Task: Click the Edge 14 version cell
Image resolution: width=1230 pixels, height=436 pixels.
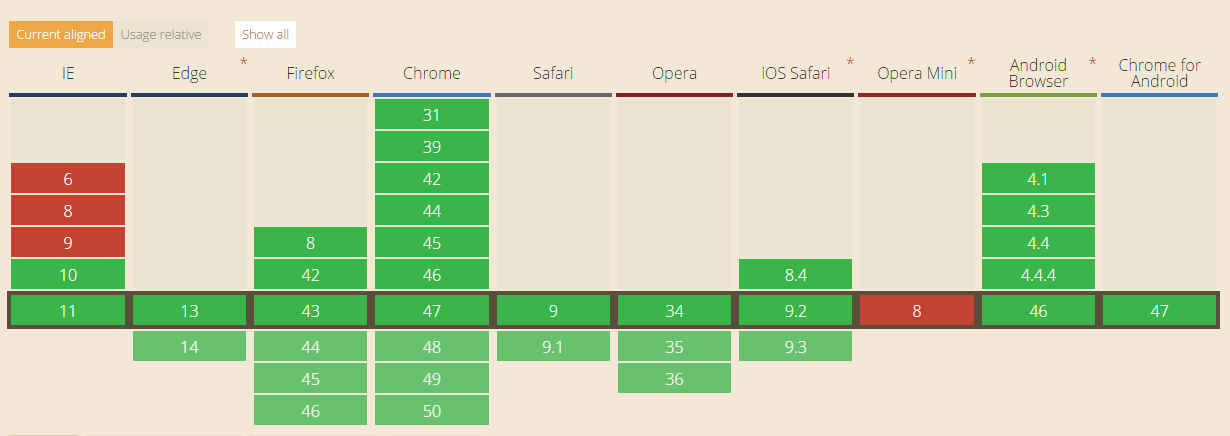Action: (x=189, y=346)
